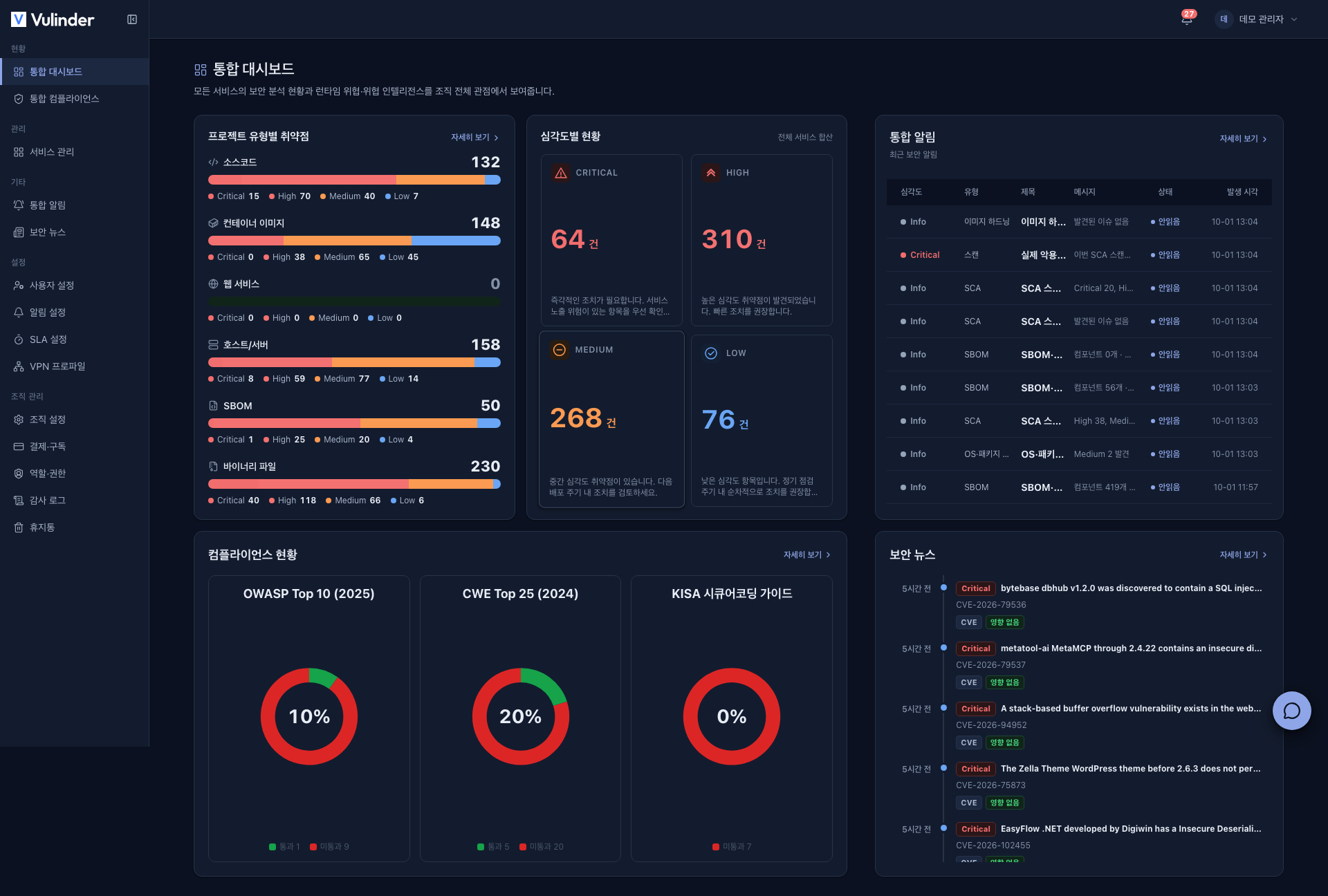1328x896 pixels.
Task: Open the HIGH 310건 severity card
Action: pos(762,240)
